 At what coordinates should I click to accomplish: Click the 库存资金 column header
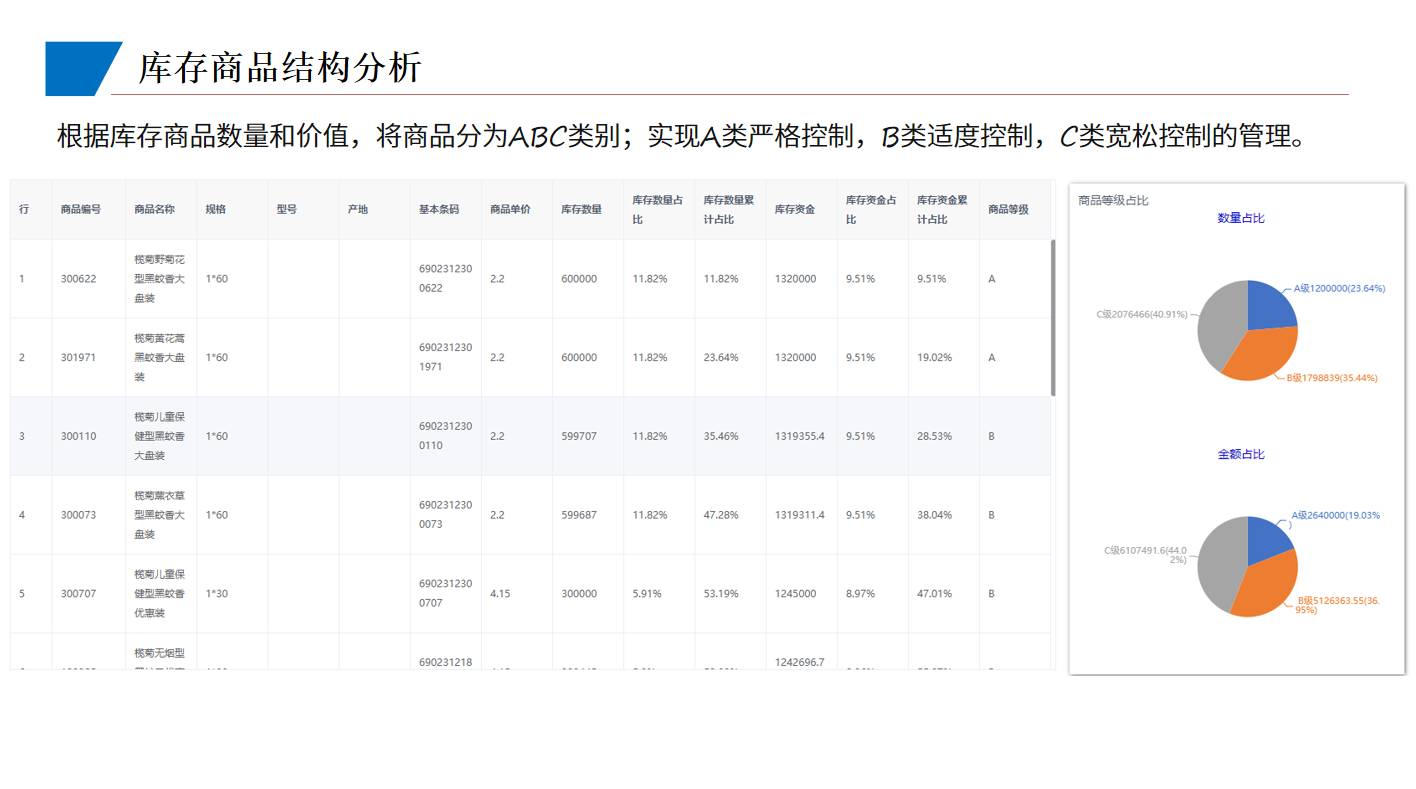(x=793, y=209)
